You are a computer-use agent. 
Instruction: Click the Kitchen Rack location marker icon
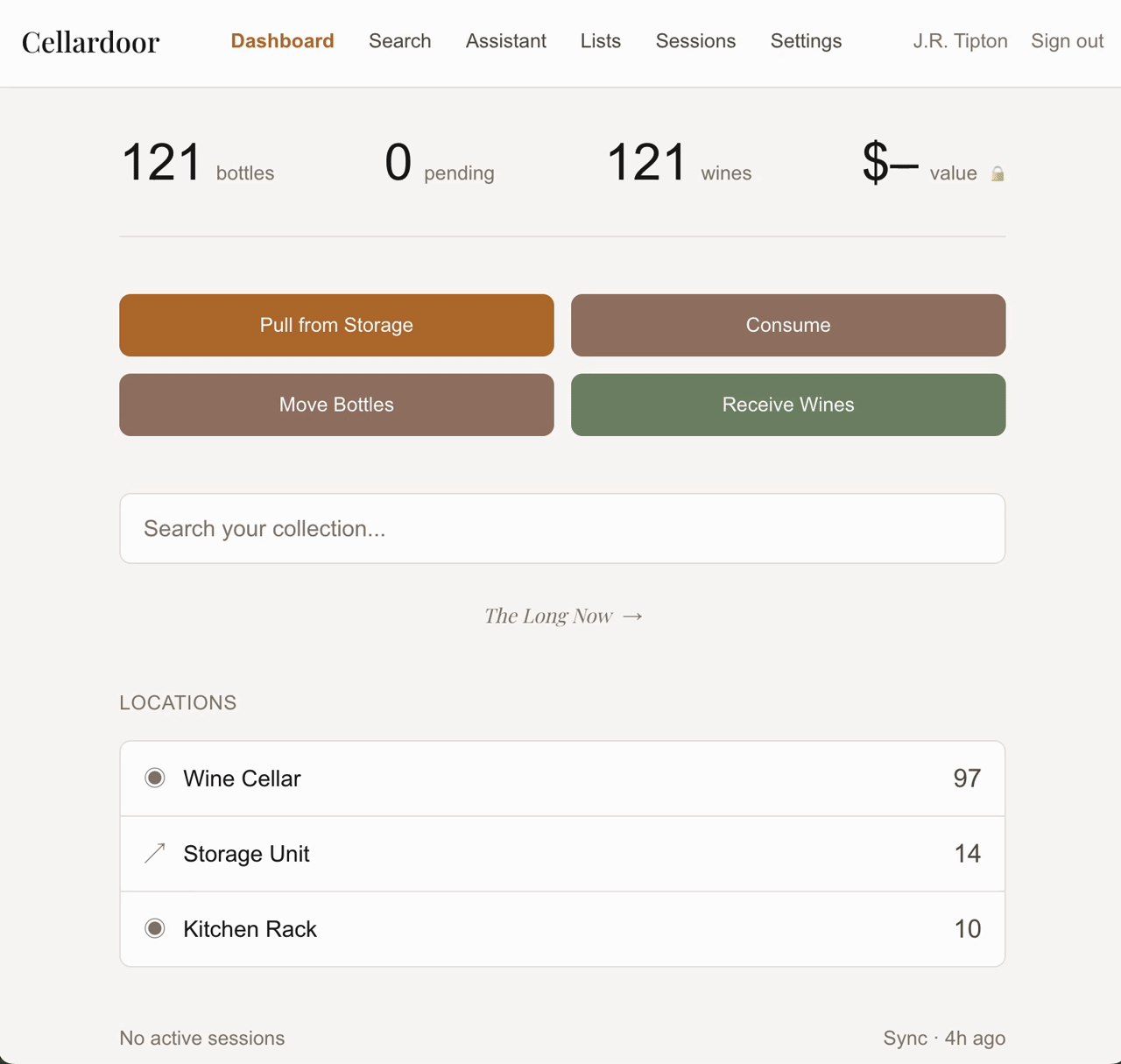pos(154,928)
